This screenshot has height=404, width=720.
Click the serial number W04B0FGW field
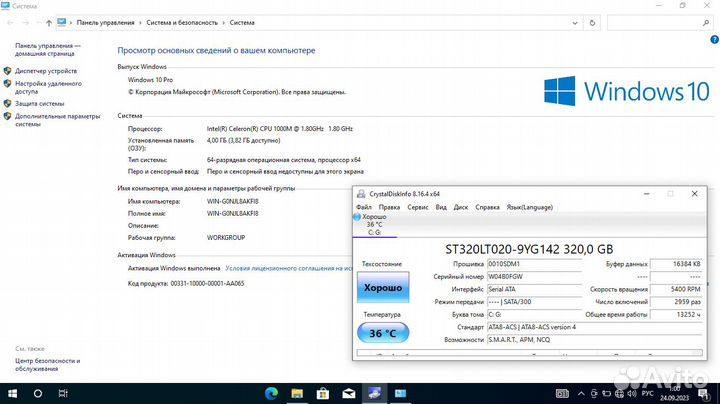pos(534,276)
